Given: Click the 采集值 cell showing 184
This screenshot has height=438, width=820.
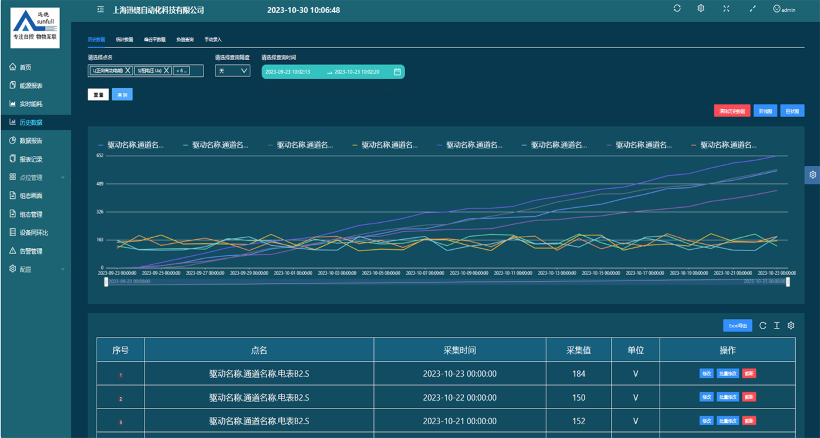Looking at the screenshot, I should pos(578,374).
